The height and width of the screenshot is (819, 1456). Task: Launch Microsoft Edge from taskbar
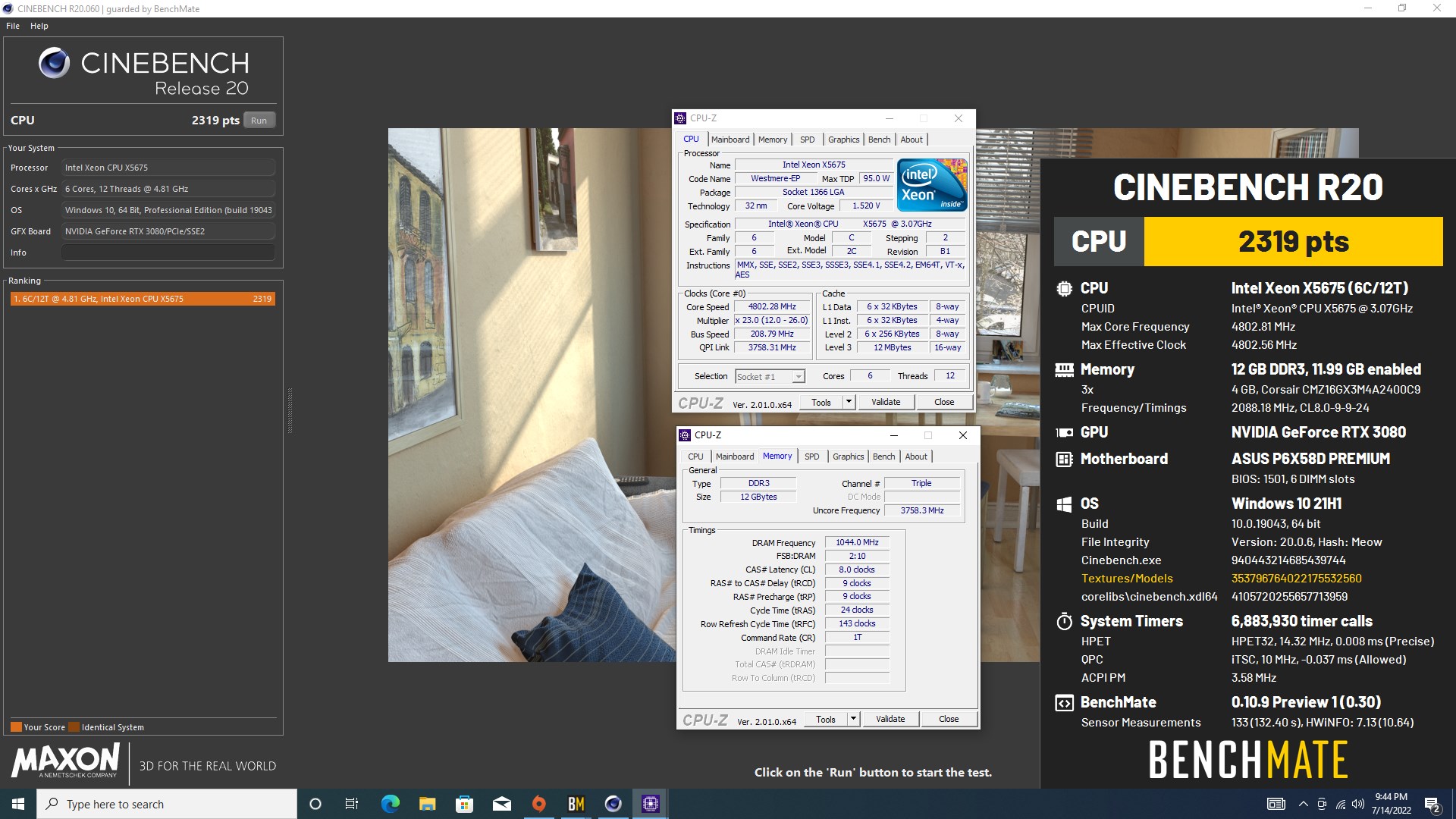(x=390, y=804)
